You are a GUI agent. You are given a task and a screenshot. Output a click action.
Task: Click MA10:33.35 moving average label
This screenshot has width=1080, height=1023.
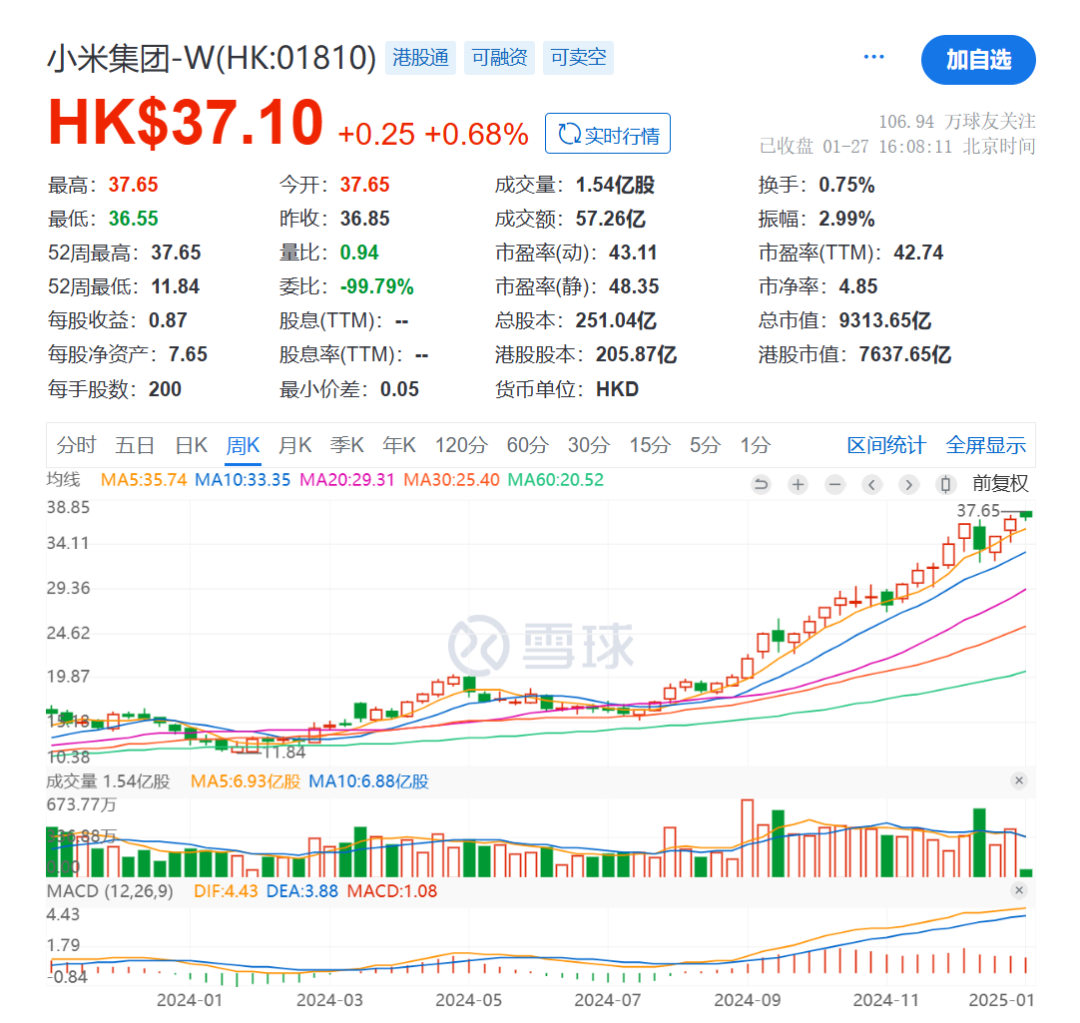pyautogui.click(x=242, y=479)
